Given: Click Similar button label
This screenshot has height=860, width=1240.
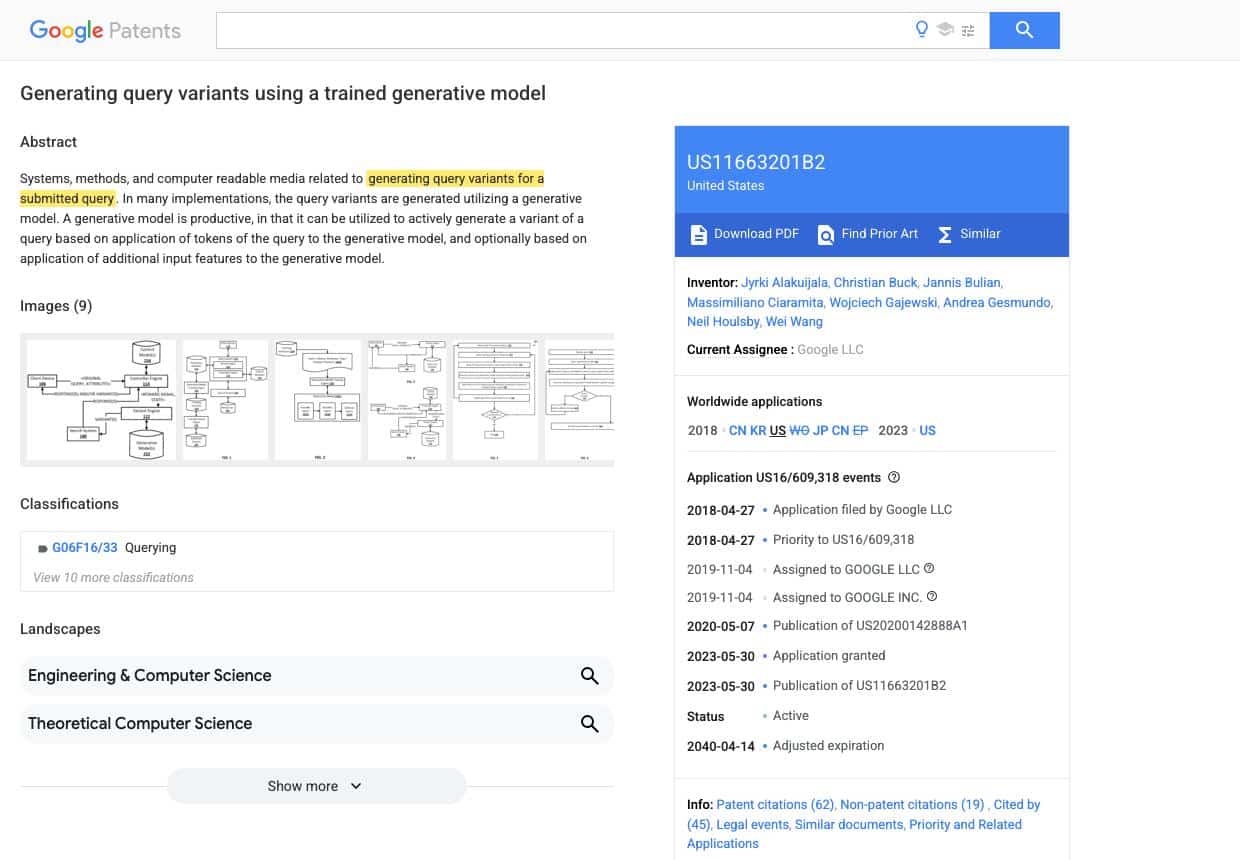Looking at the screenshot, I should click(980, 234).
